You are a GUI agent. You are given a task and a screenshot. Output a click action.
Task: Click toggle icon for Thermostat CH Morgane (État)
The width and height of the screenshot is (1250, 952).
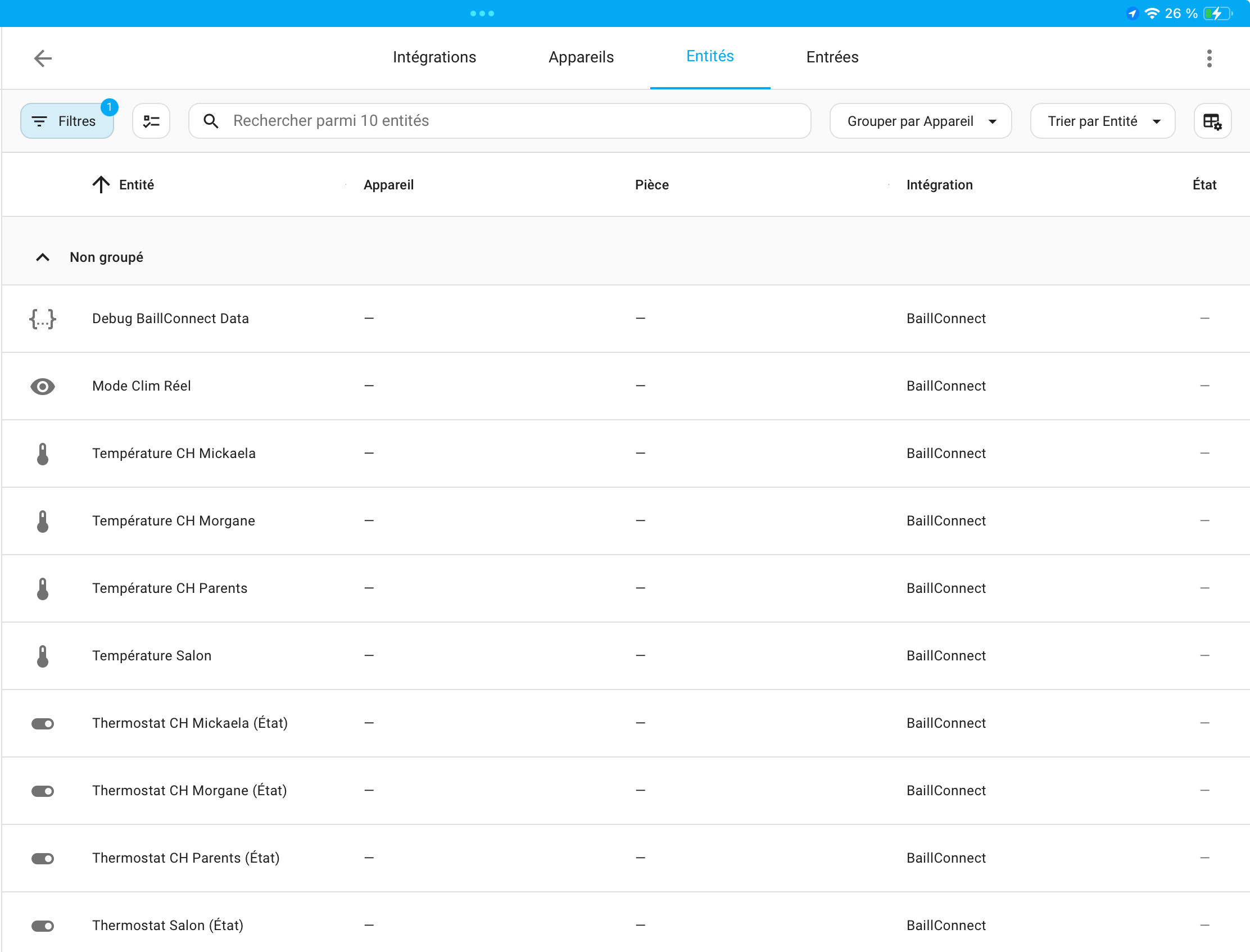43,791
